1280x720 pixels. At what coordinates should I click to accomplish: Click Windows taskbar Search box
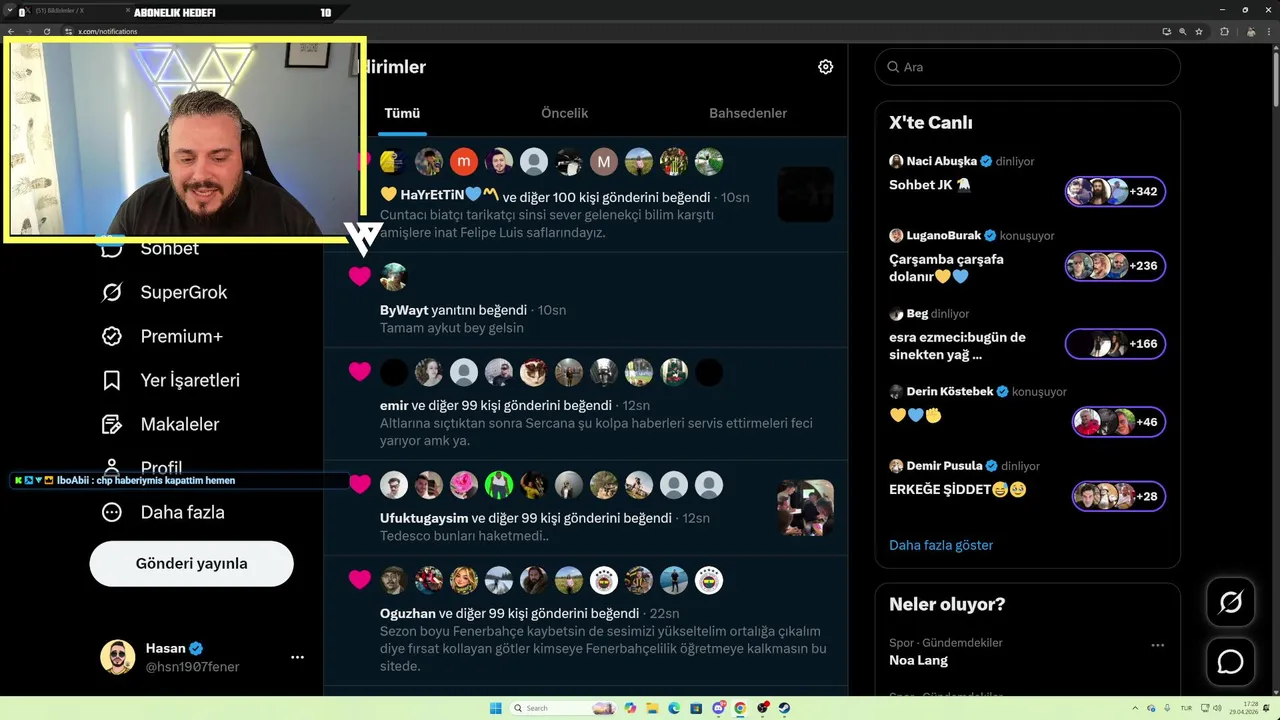(562, 708)
